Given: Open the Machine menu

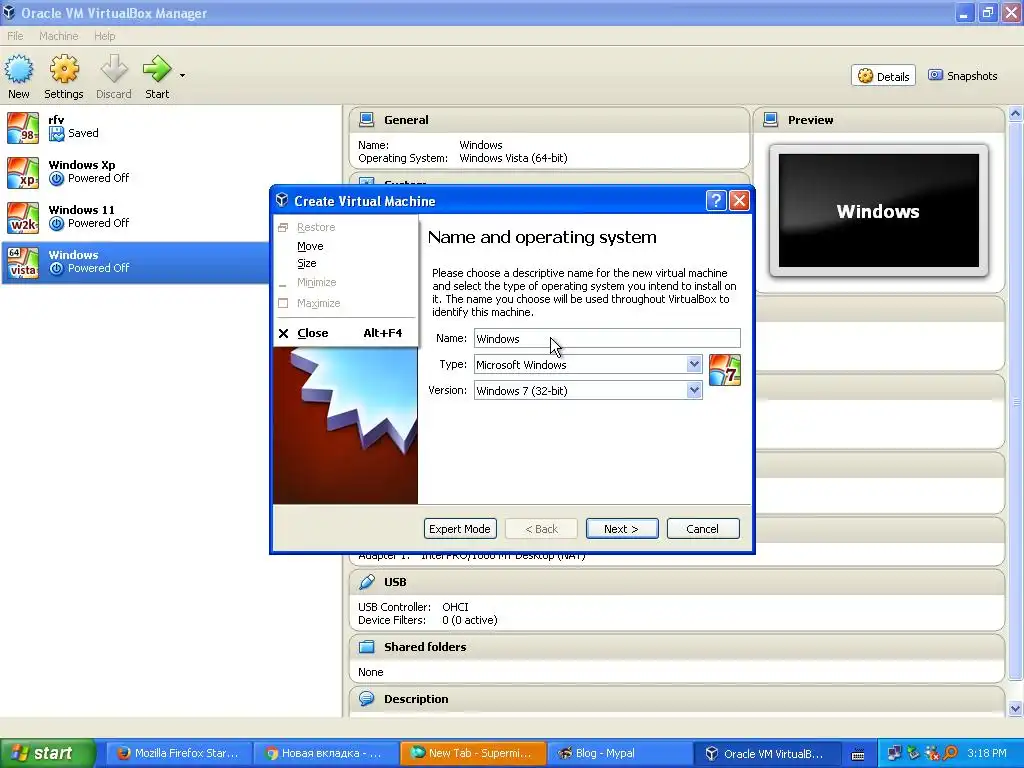Looking at the screenshot, I should 59,36.
